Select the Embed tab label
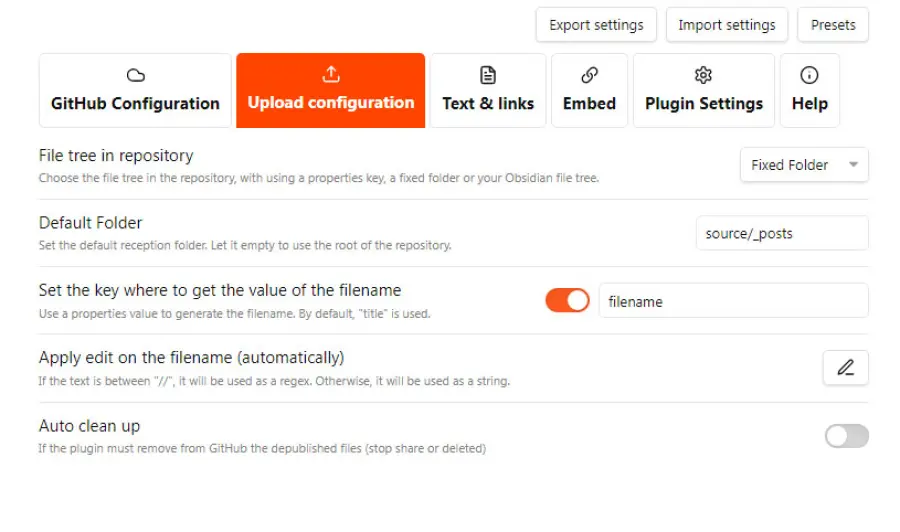 [589, 103]
